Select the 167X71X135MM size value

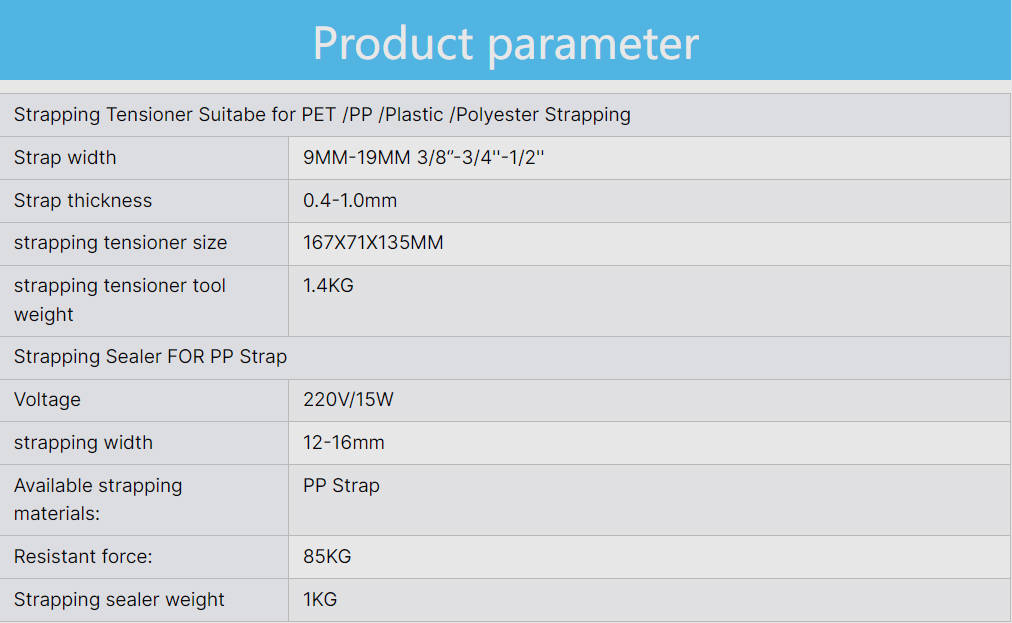(x=373, y=243)
